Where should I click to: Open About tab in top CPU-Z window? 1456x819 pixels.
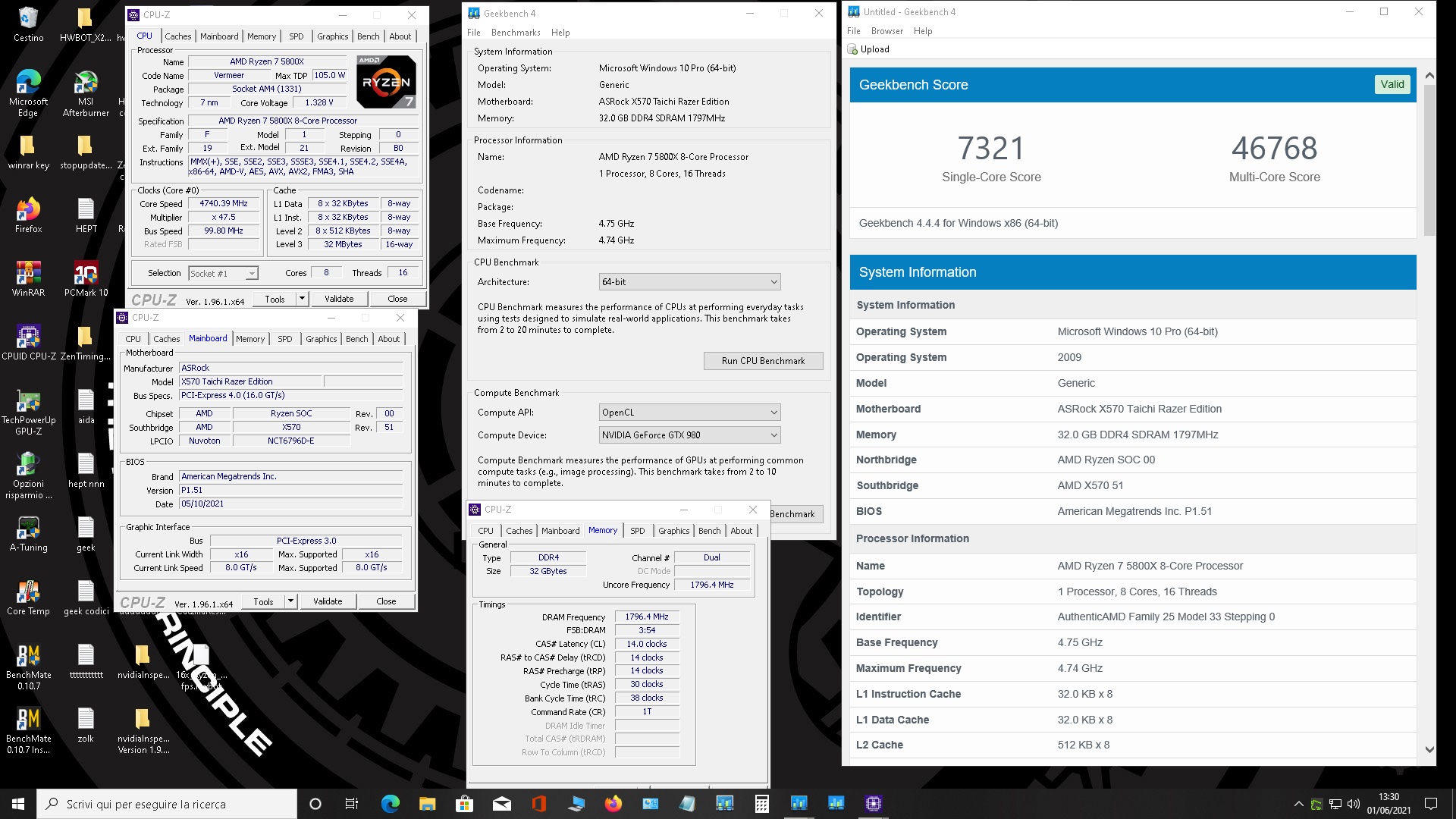400,36
